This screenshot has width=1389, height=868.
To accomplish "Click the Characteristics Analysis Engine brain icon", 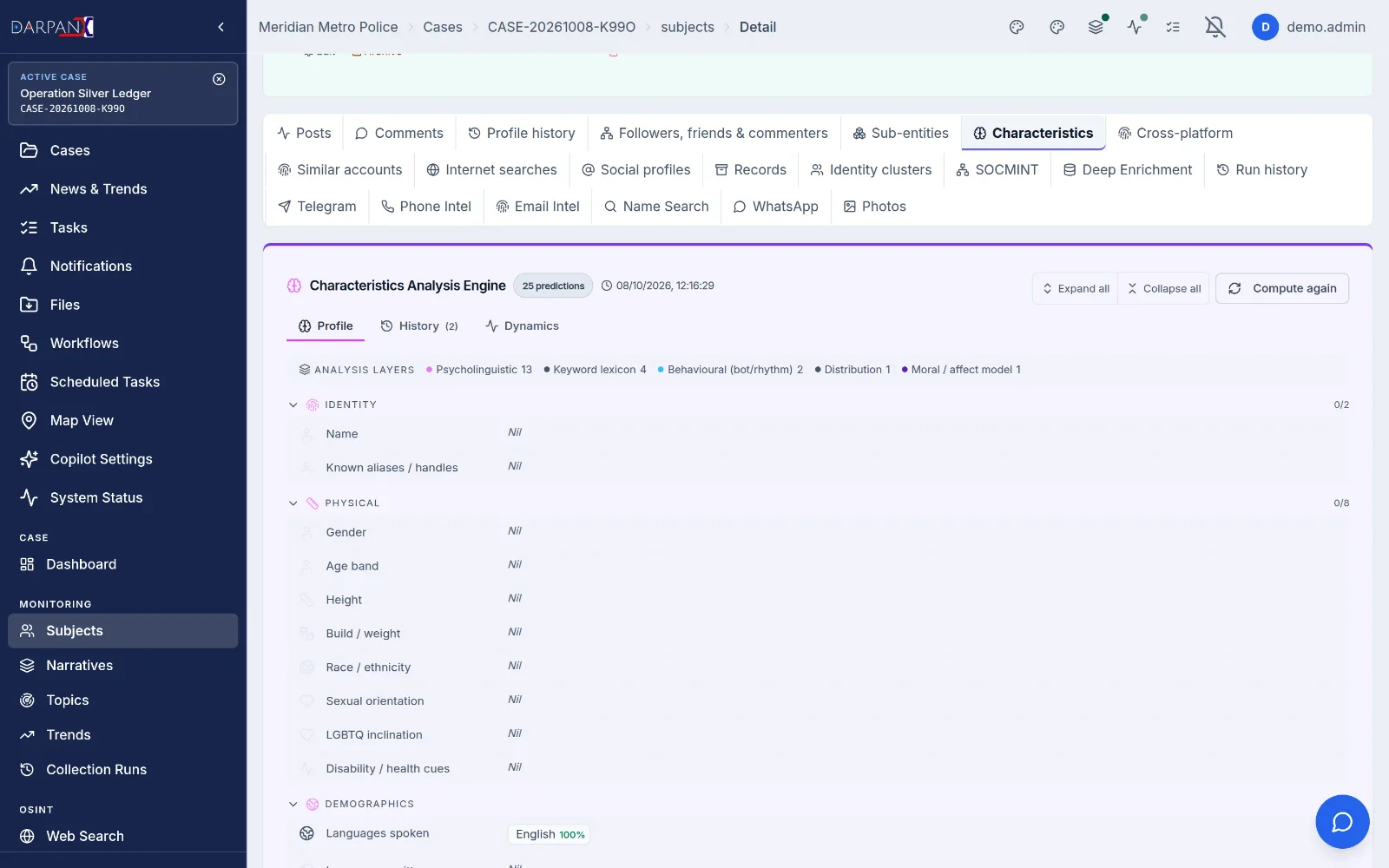I will pyautogui.click(x=294, y=286).
